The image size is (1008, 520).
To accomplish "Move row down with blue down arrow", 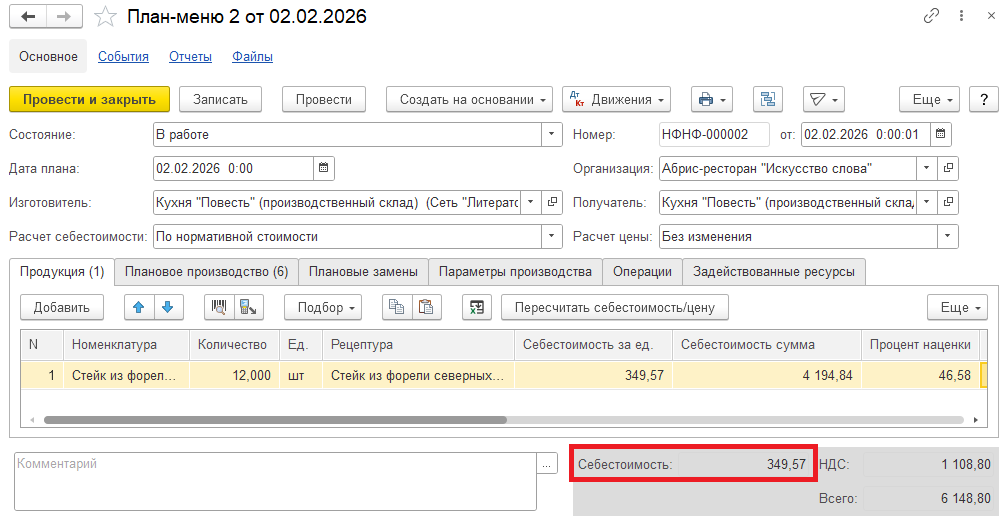I will 168,307.
